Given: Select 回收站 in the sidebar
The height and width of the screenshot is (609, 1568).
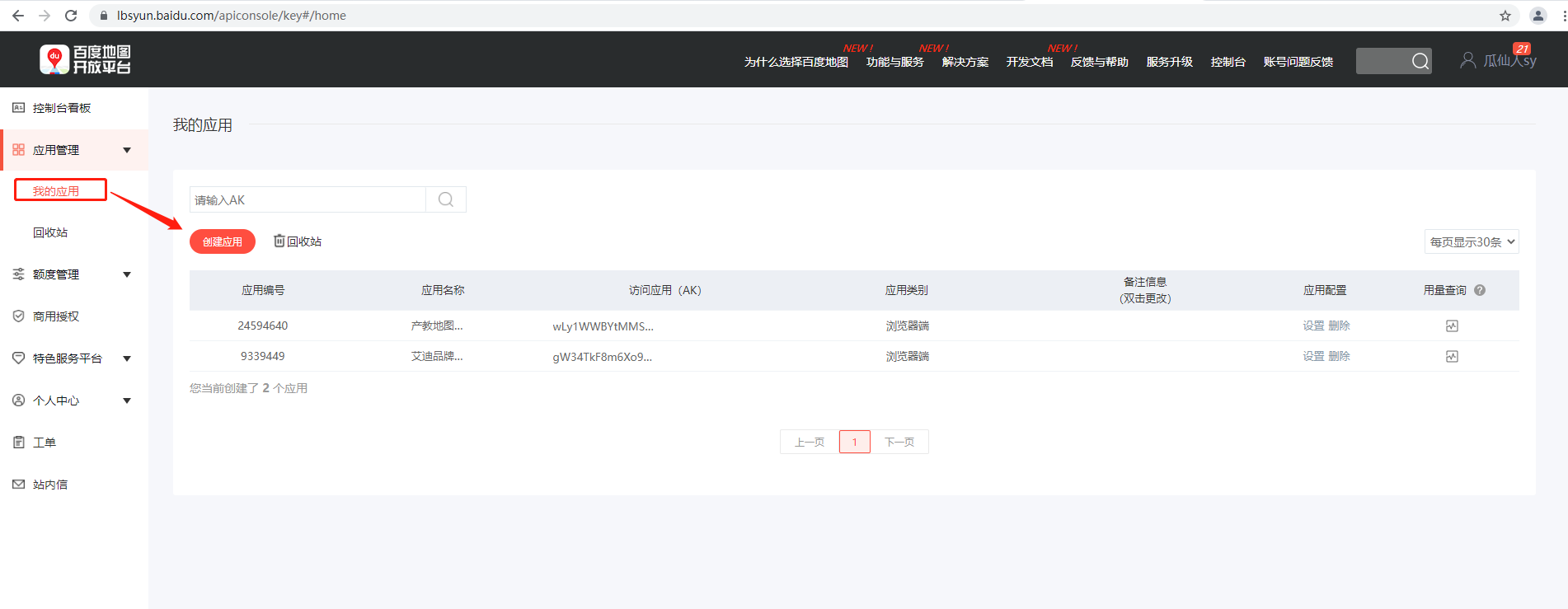Looking at the screenshot, I should click(x=50, y=232).
